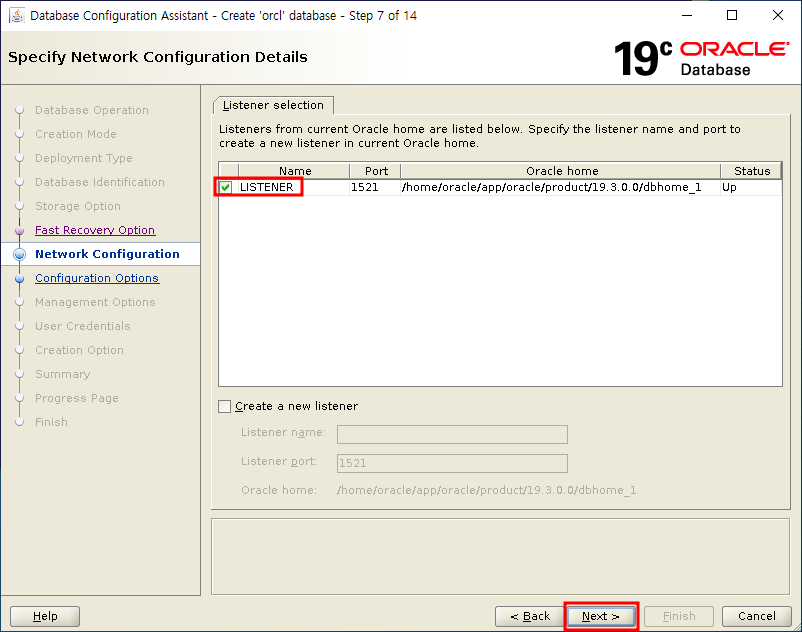Select the dbhome_1 Oracle home path cell
Viewport: 802px width, 632px height.
tap(561, 187)
